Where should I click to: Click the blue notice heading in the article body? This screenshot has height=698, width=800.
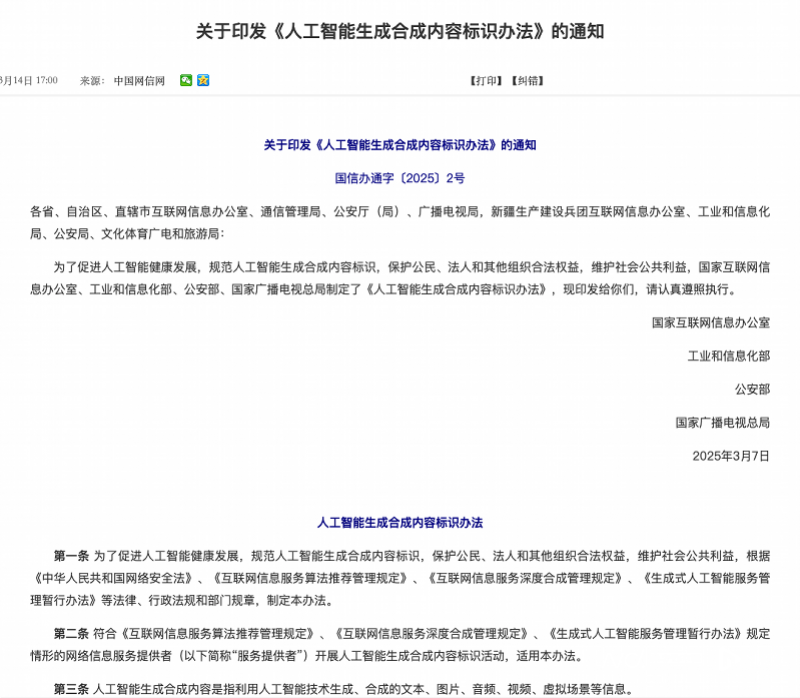click(400, 145)
